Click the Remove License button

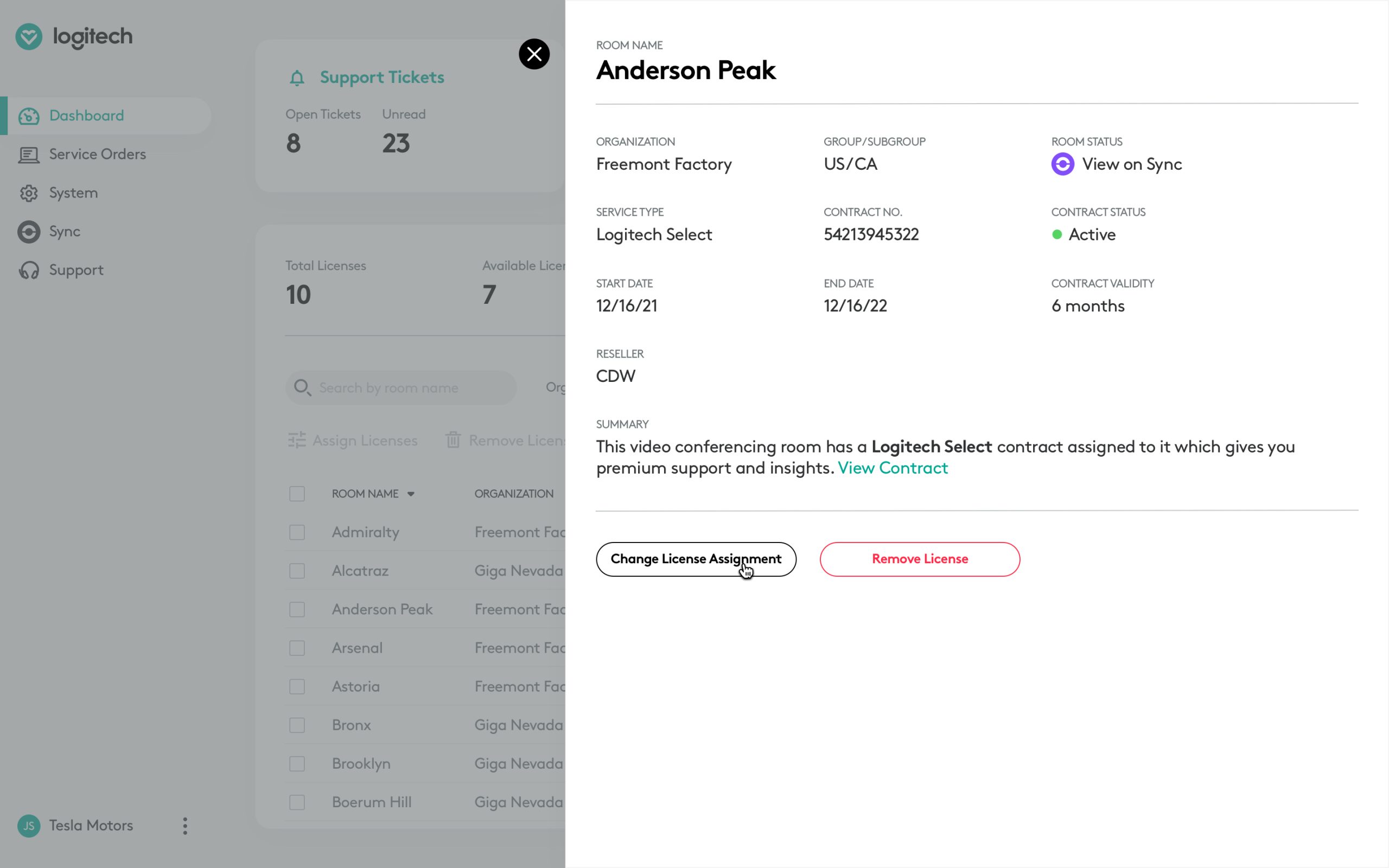tap(920, 559)
